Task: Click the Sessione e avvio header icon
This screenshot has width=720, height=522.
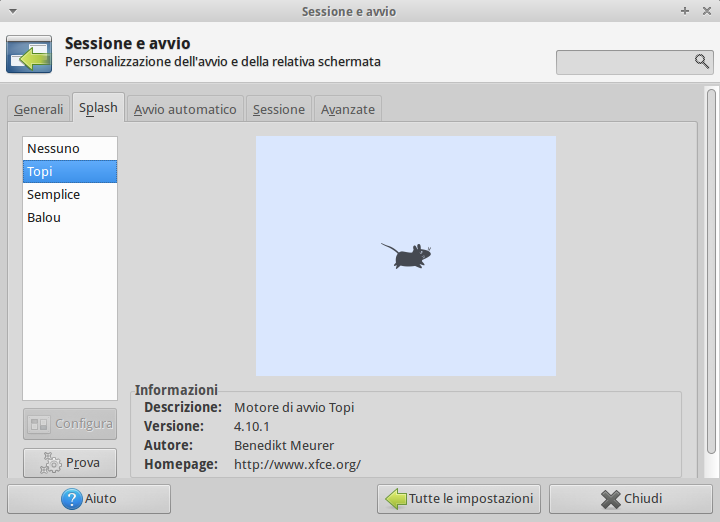Action: (x=29, y=54)
